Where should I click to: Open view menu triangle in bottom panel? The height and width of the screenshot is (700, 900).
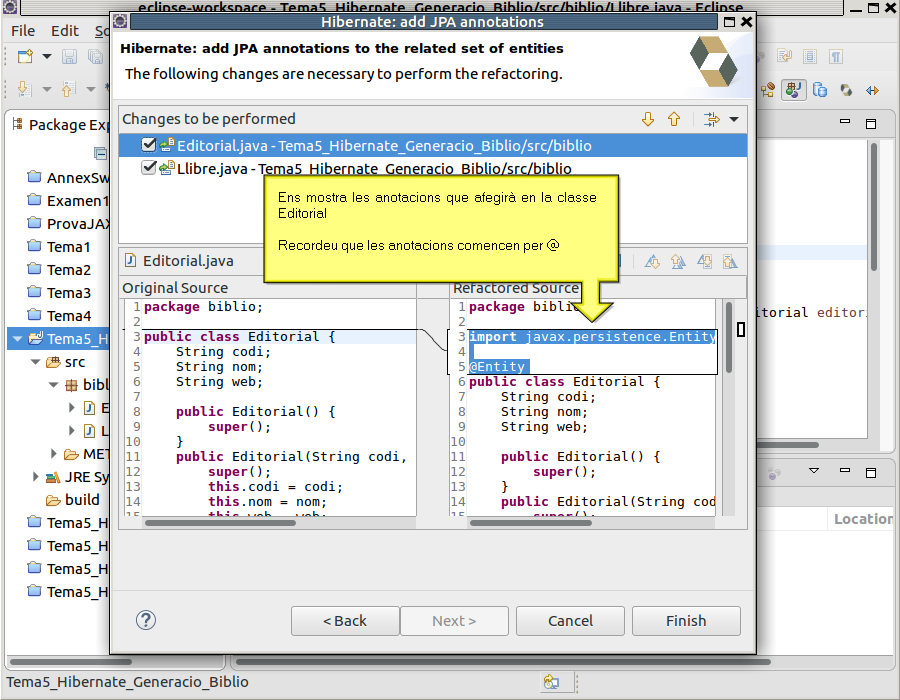(x=814, y=471)
